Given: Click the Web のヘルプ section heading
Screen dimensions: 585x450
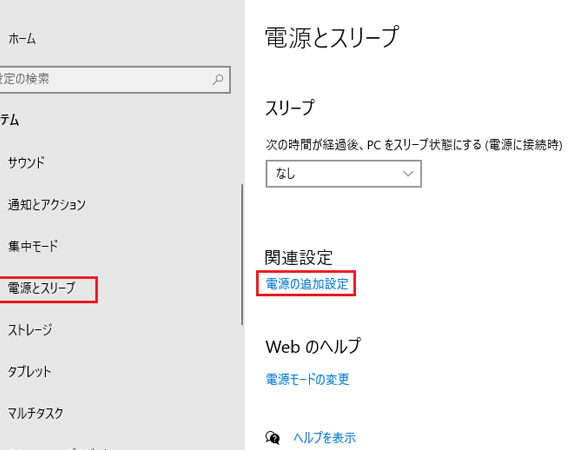Looking at the screenshot, I should tap(313, 347).
